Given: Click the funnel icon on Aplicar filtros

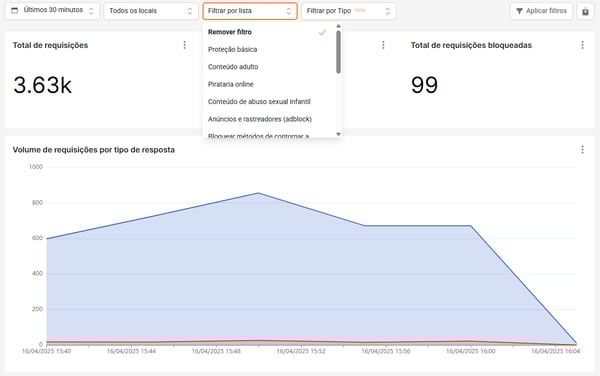Looking at the screenshot, I should (519, 11).
